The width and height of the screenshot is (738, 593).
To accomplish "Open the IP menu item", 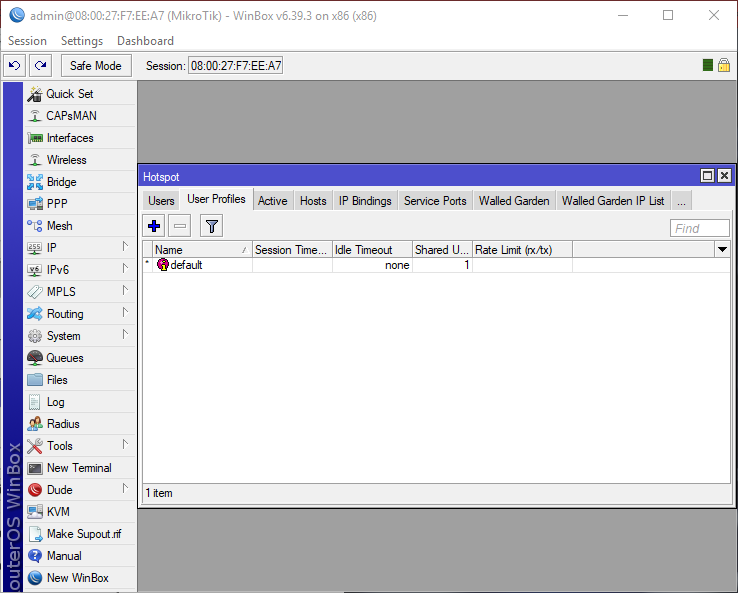I will [x=80, y=248].
